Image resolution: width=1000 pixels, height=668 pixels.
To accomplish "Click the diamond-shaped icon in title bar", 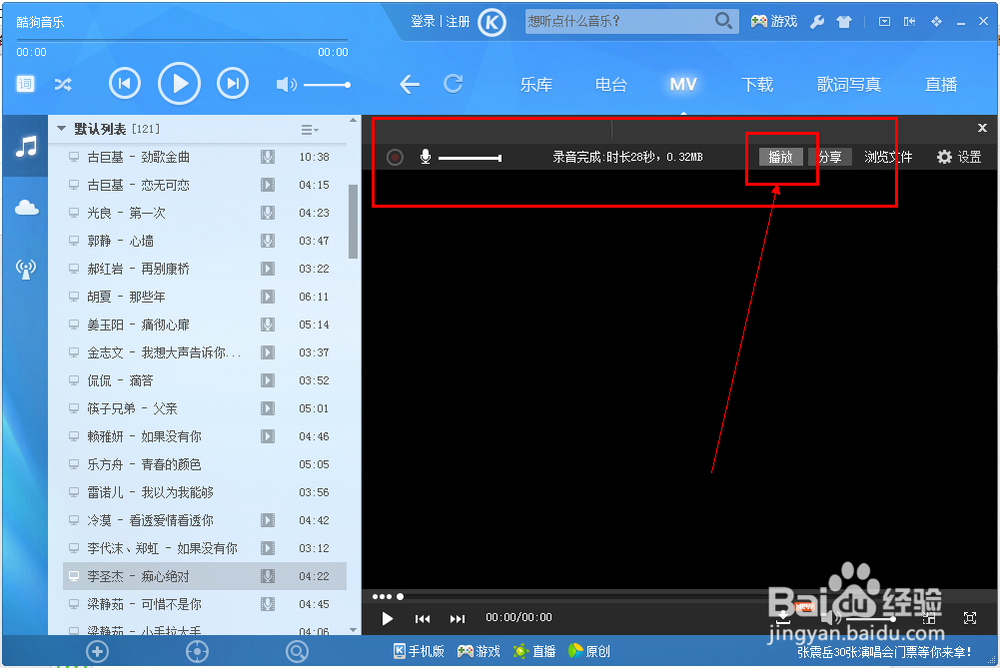I will click(x=936, y=22).
